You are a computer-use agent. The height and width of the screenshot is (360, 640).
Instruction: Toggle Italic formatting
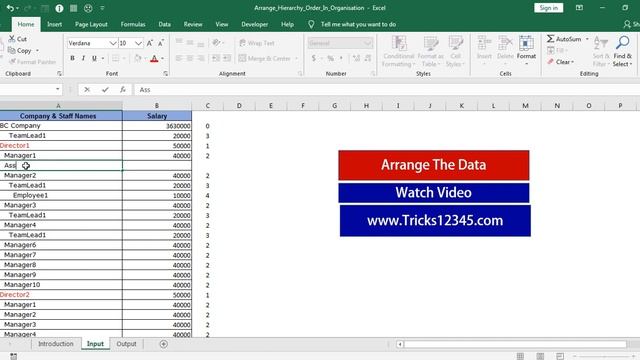83,58
